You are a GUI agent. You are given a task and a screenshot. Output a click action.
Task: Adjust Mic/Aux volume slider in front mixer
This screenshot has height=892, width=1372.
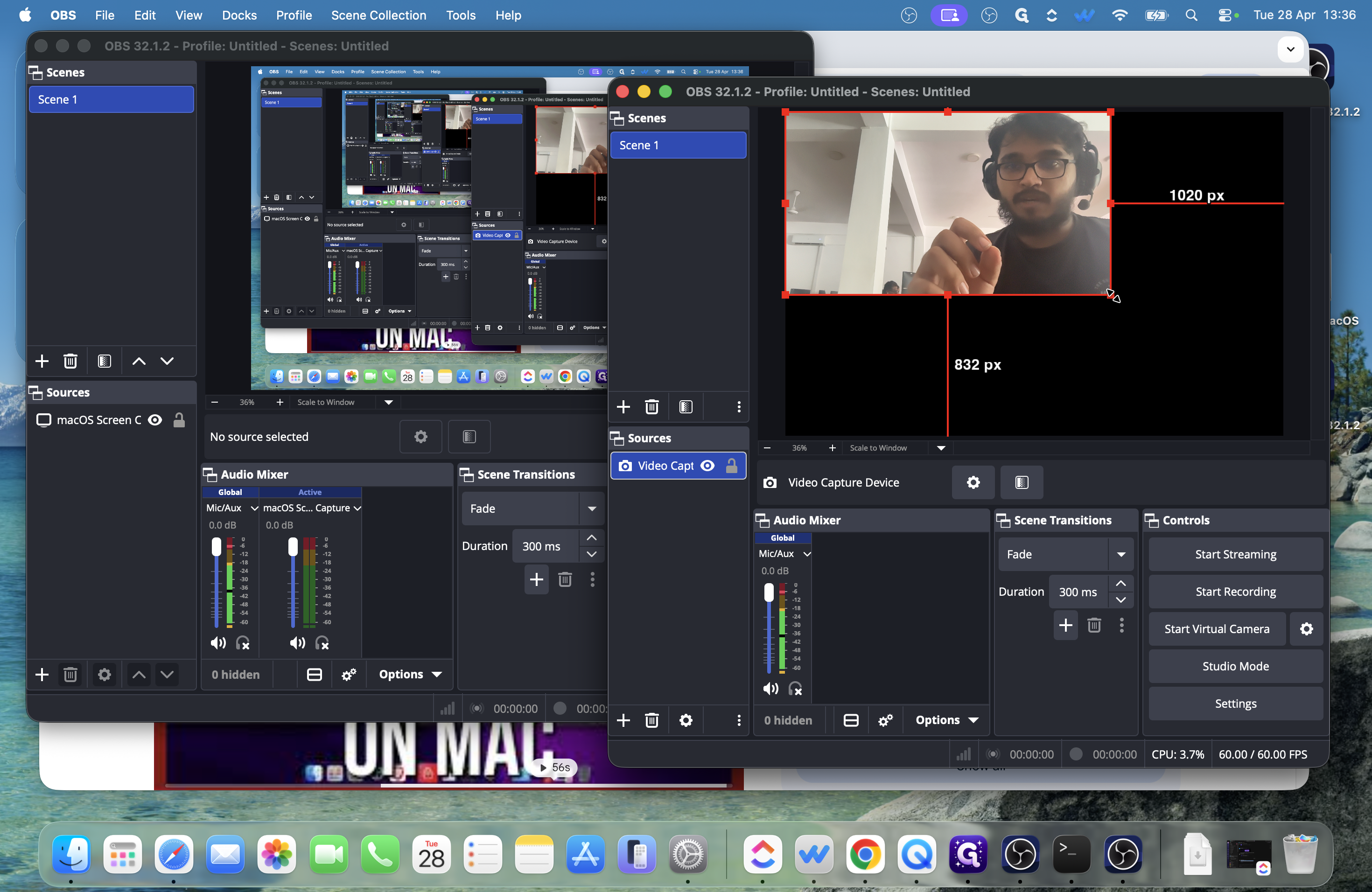(769, 593)
